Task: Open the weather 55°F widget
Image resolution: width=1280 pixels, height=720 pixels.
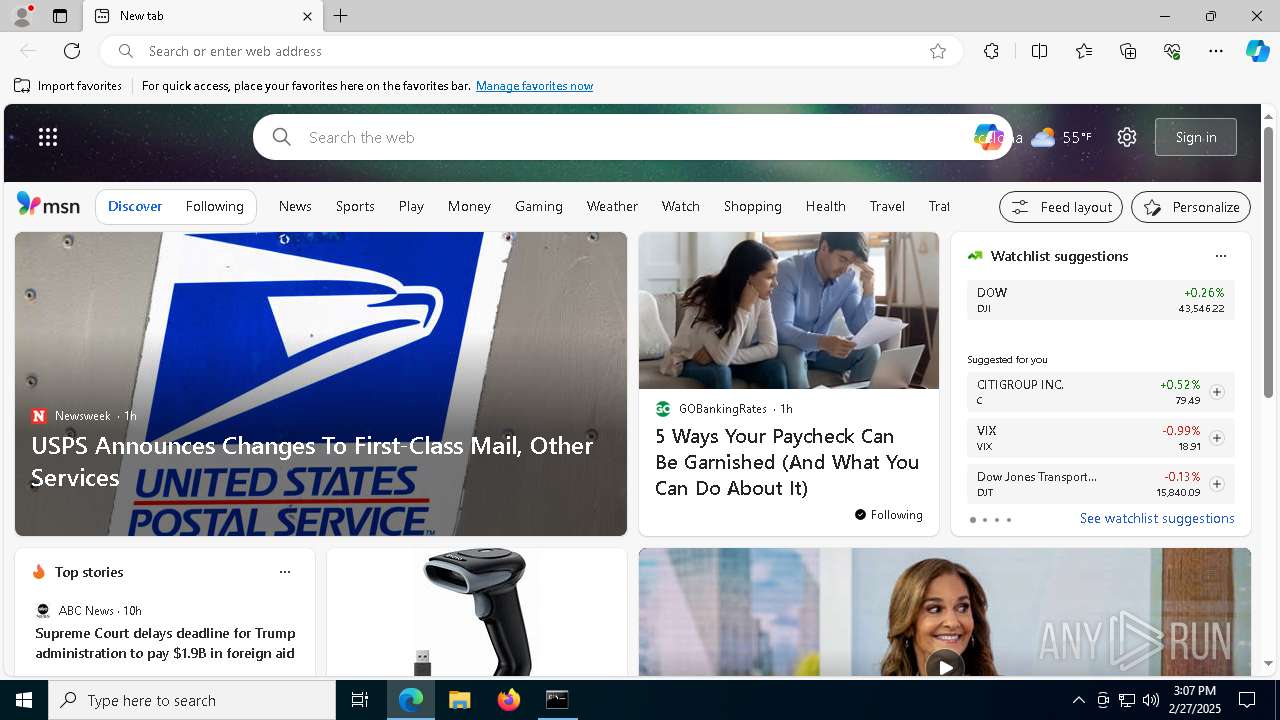Action: coord(1061,137)
